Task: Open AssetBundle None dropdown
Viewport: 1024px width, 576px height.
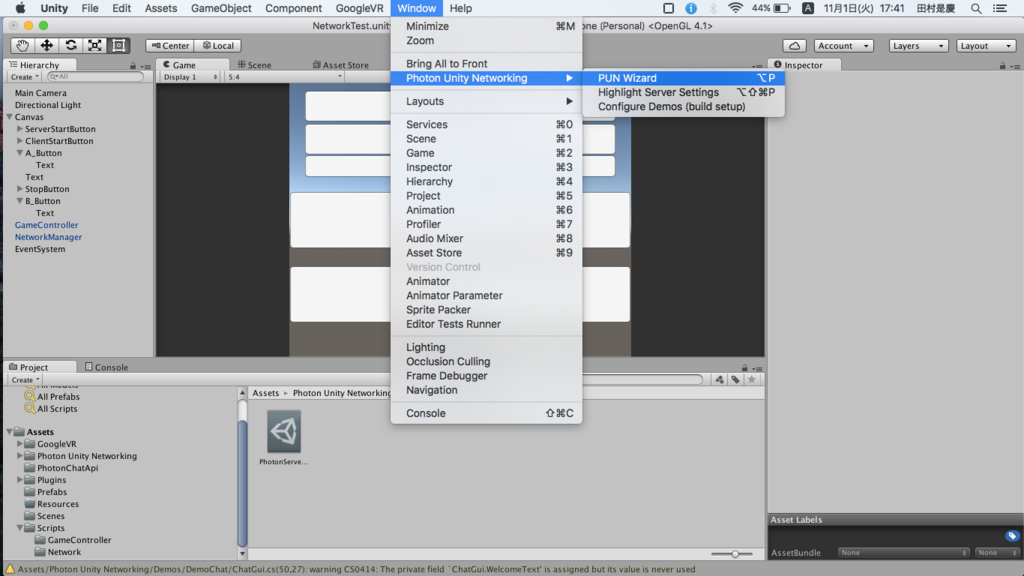Action: coord(904,552)
